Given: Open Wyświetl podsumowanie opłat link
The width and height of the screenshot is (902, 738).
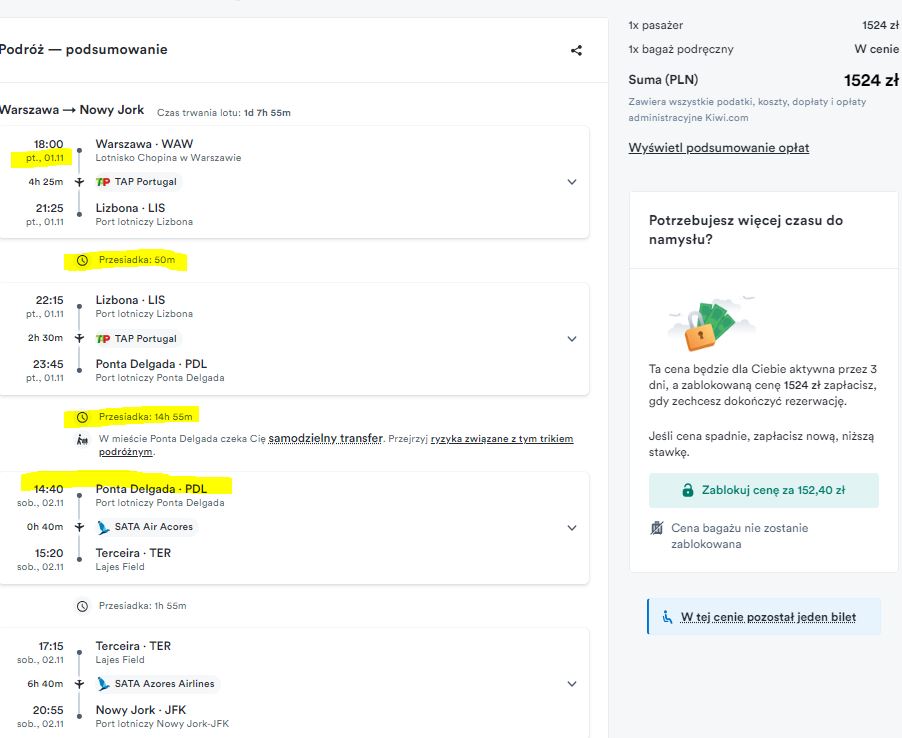Looking at the screenshot, I should tap(718, 148).
